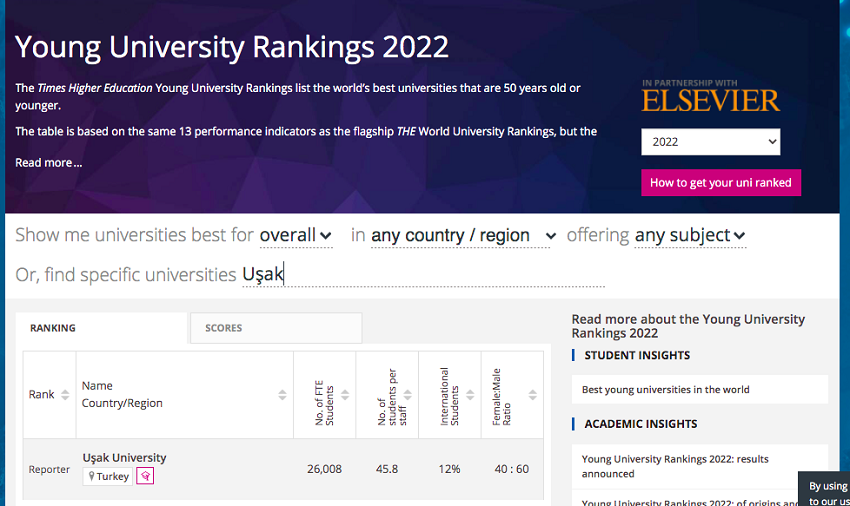
Task: Click the pink icon beside the Turkey tag
Action: pos(145,476)
